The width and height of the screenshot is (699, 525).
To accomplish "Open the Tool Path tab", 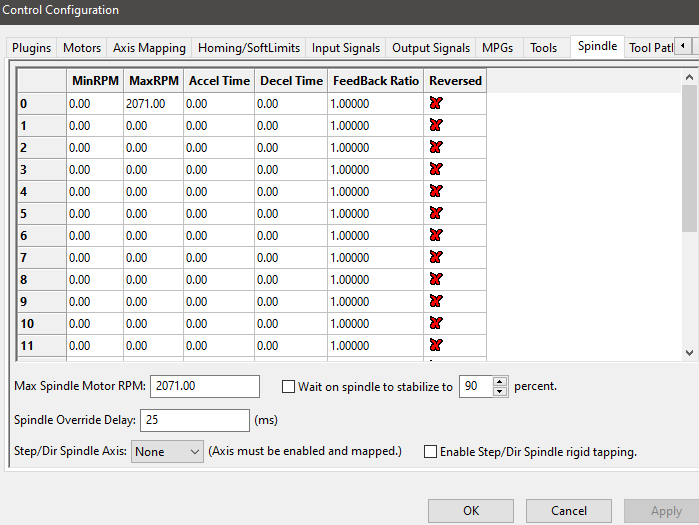I will [x=651, y=48].
